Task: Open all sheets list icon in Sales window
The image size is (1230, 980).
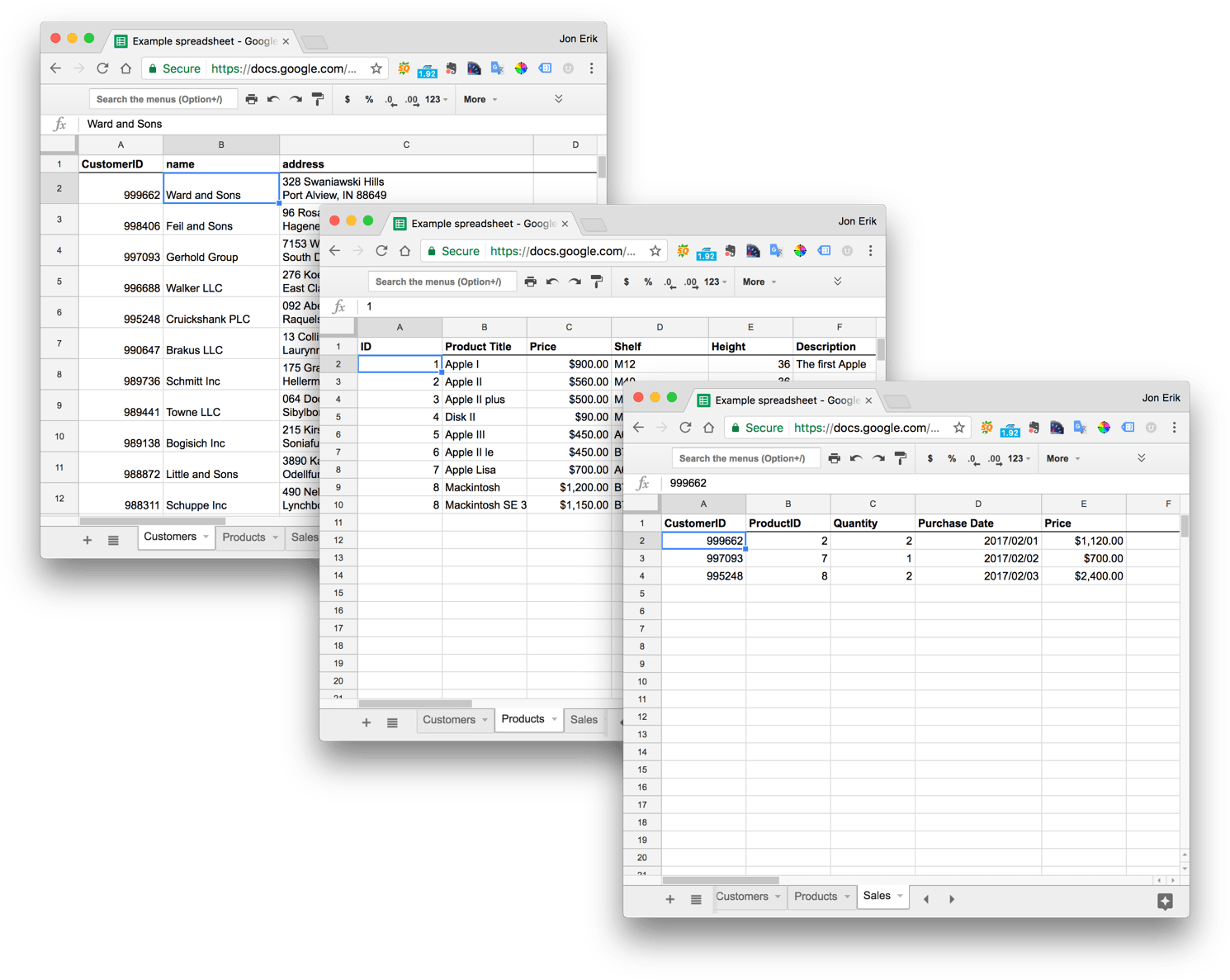Action: click(696, 899)
